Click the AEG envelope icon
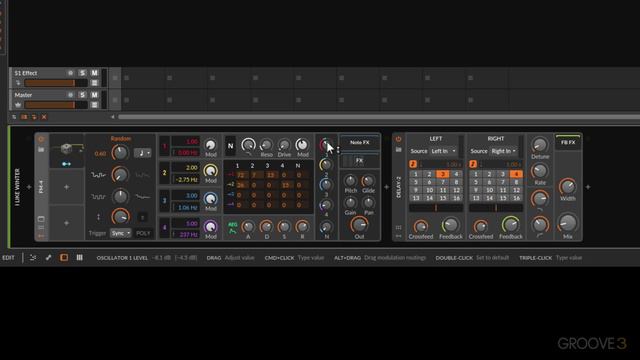 (232, 228)
